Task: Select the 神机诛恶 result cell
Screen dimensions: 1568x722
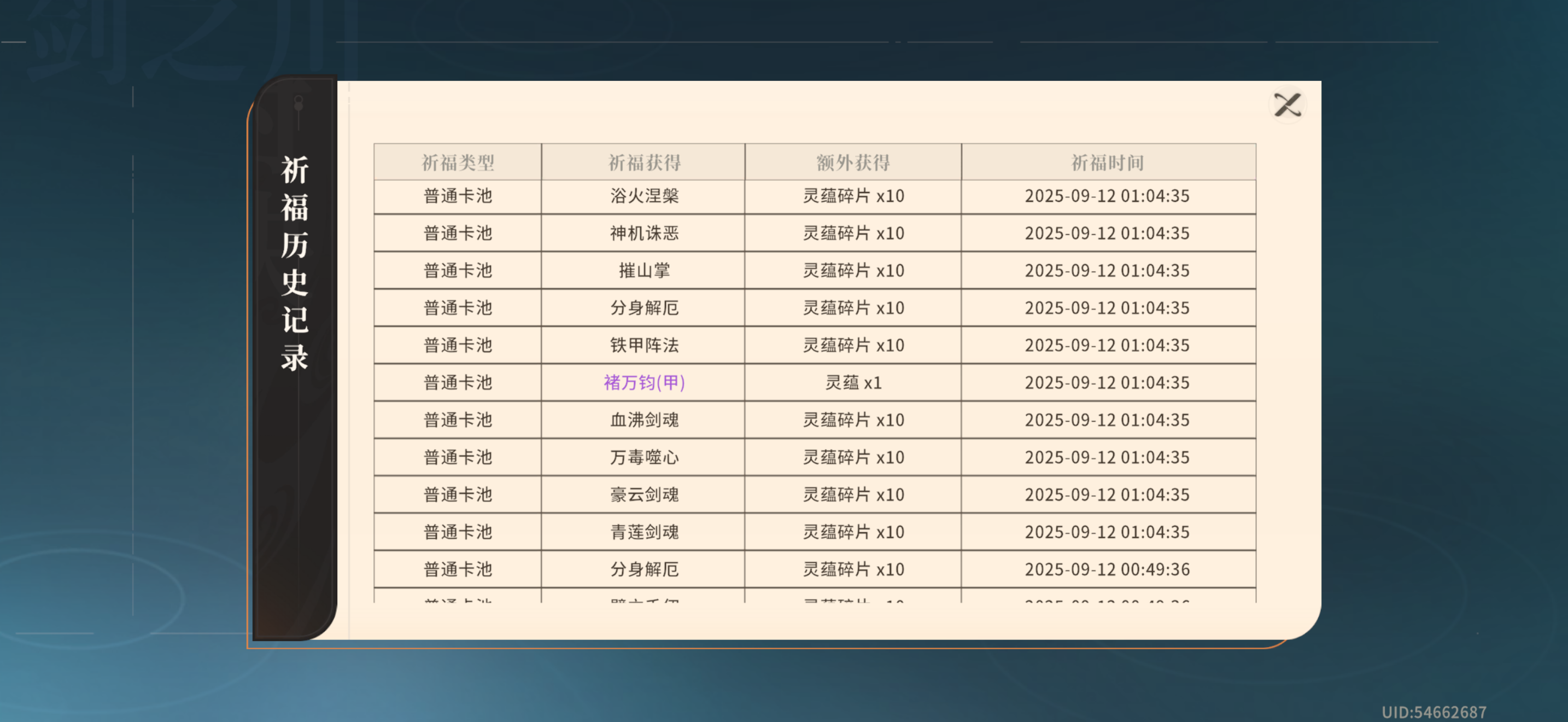Action: tap(644, 233)
